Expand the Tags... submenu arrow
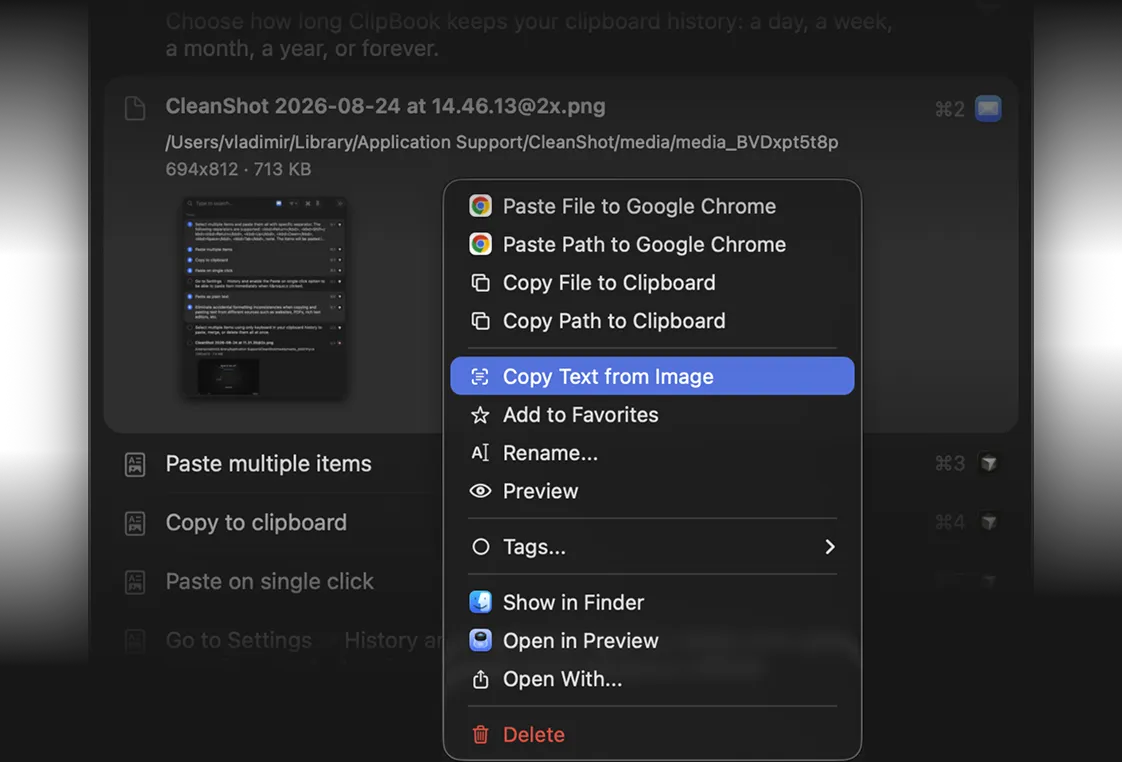Screen dimensions: 1122x762 (829, 547)
